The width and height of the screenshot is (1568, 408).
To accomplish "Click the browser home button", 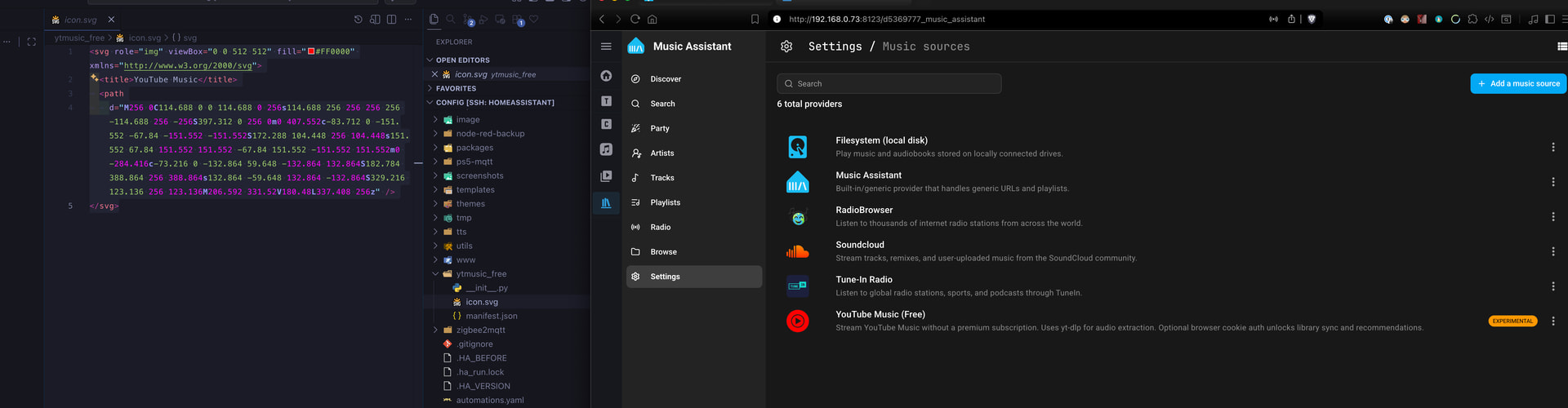I will tap(652, 20).
